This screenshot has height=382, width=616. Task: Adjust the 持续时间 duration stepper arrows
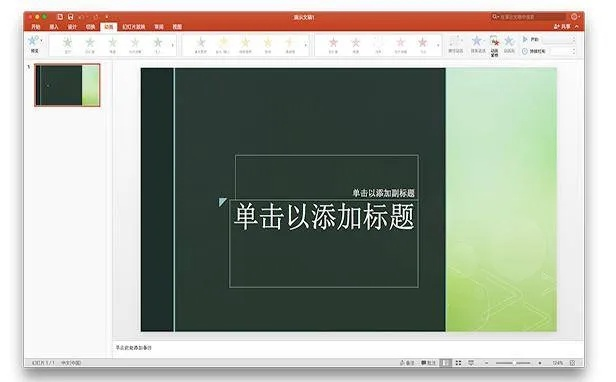coord(574,51)
